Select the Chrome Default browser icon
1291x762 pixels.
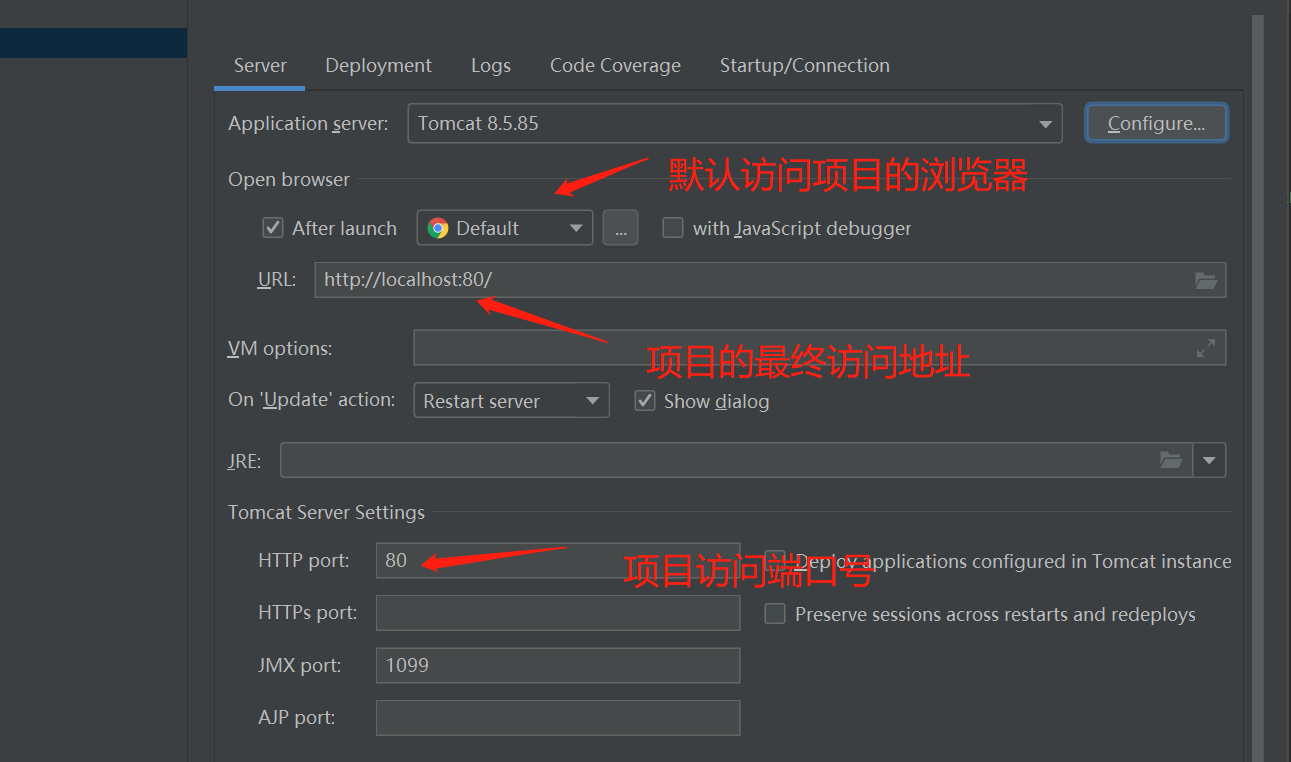pyautogui.click(x=438, y=228)
